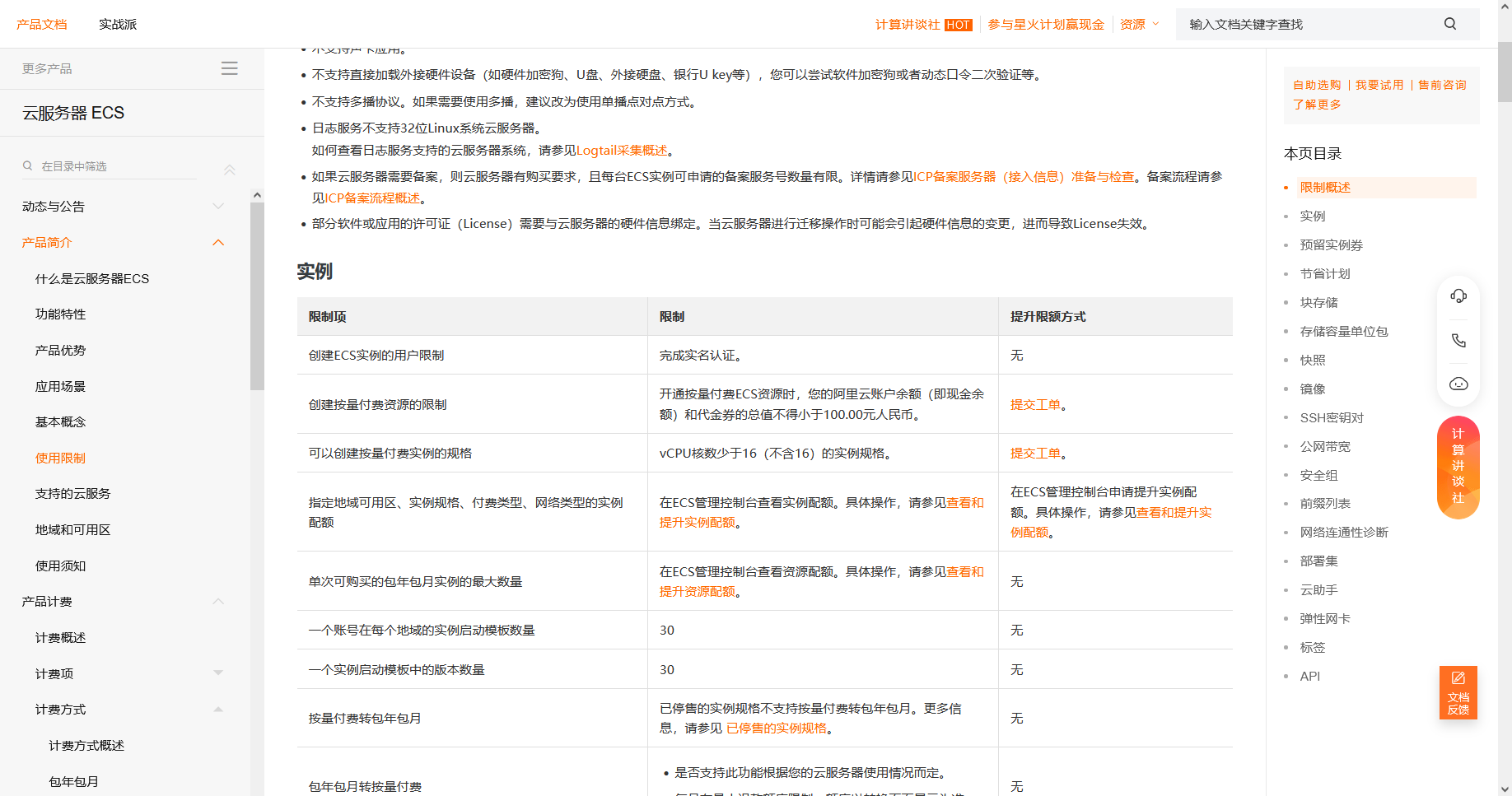The width and height of the screenshot is (1512, 796).
Task: Click 我要试用 link
Action: 1379,85
